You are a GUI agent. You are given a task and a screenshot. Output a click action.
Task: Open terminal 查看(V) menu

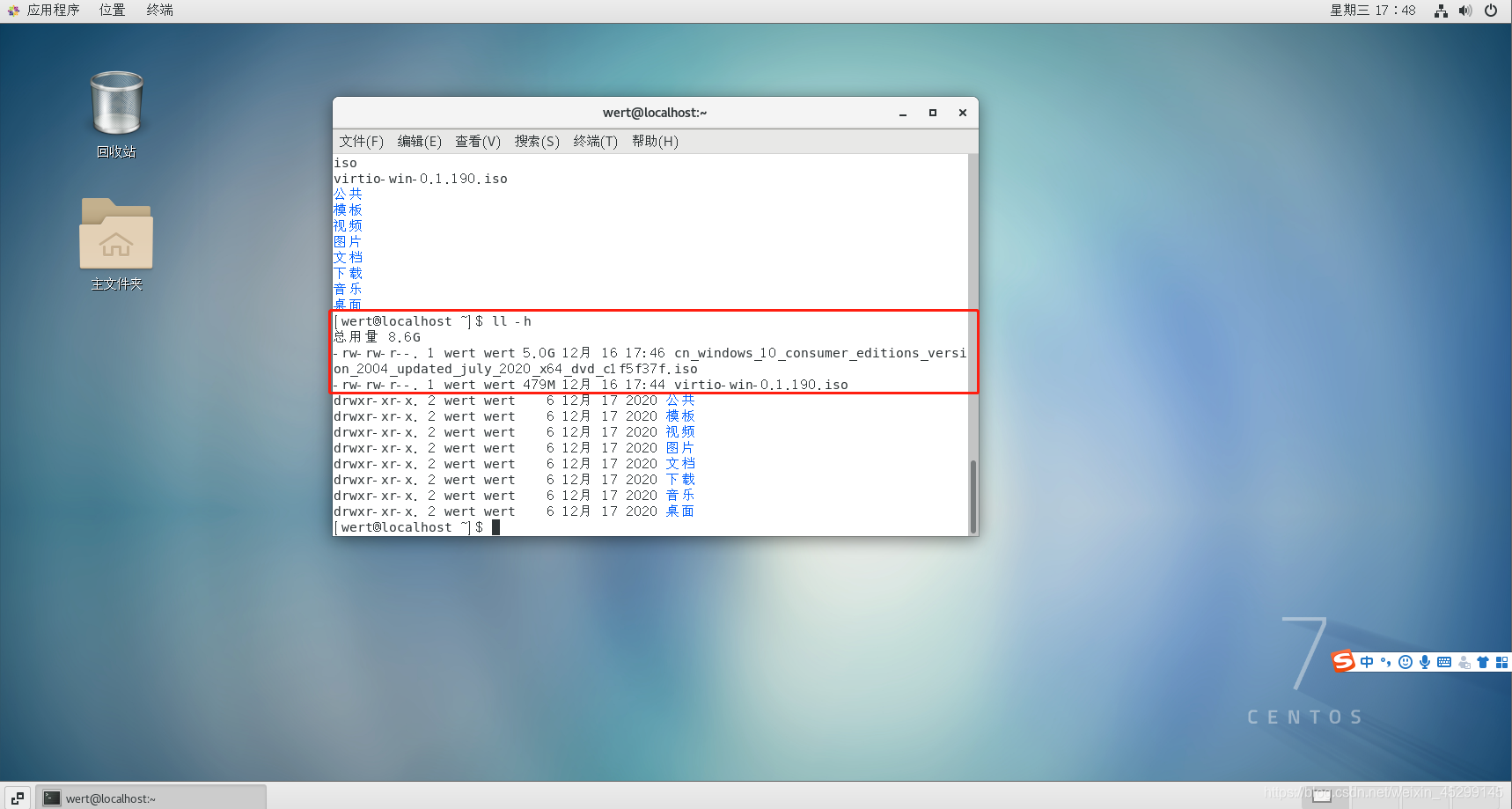478,141
